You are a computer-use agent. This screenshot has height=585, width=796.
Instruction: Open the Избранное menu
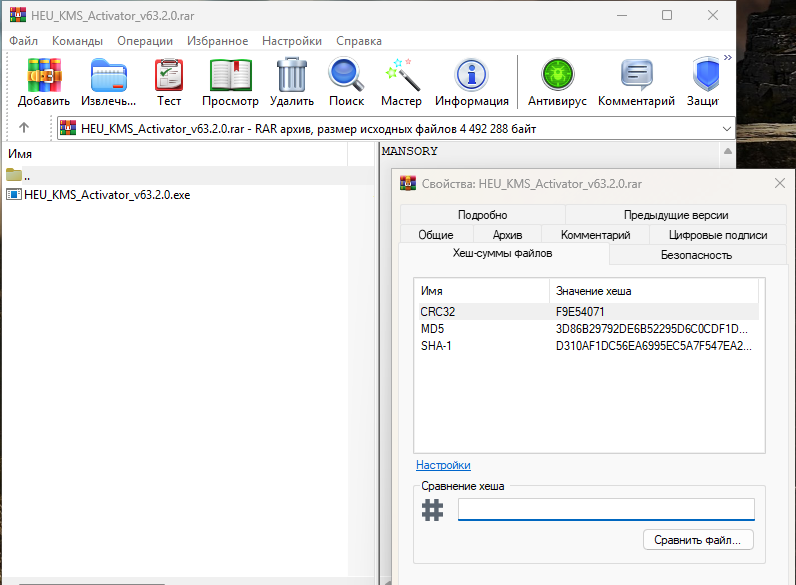(217, 41)
